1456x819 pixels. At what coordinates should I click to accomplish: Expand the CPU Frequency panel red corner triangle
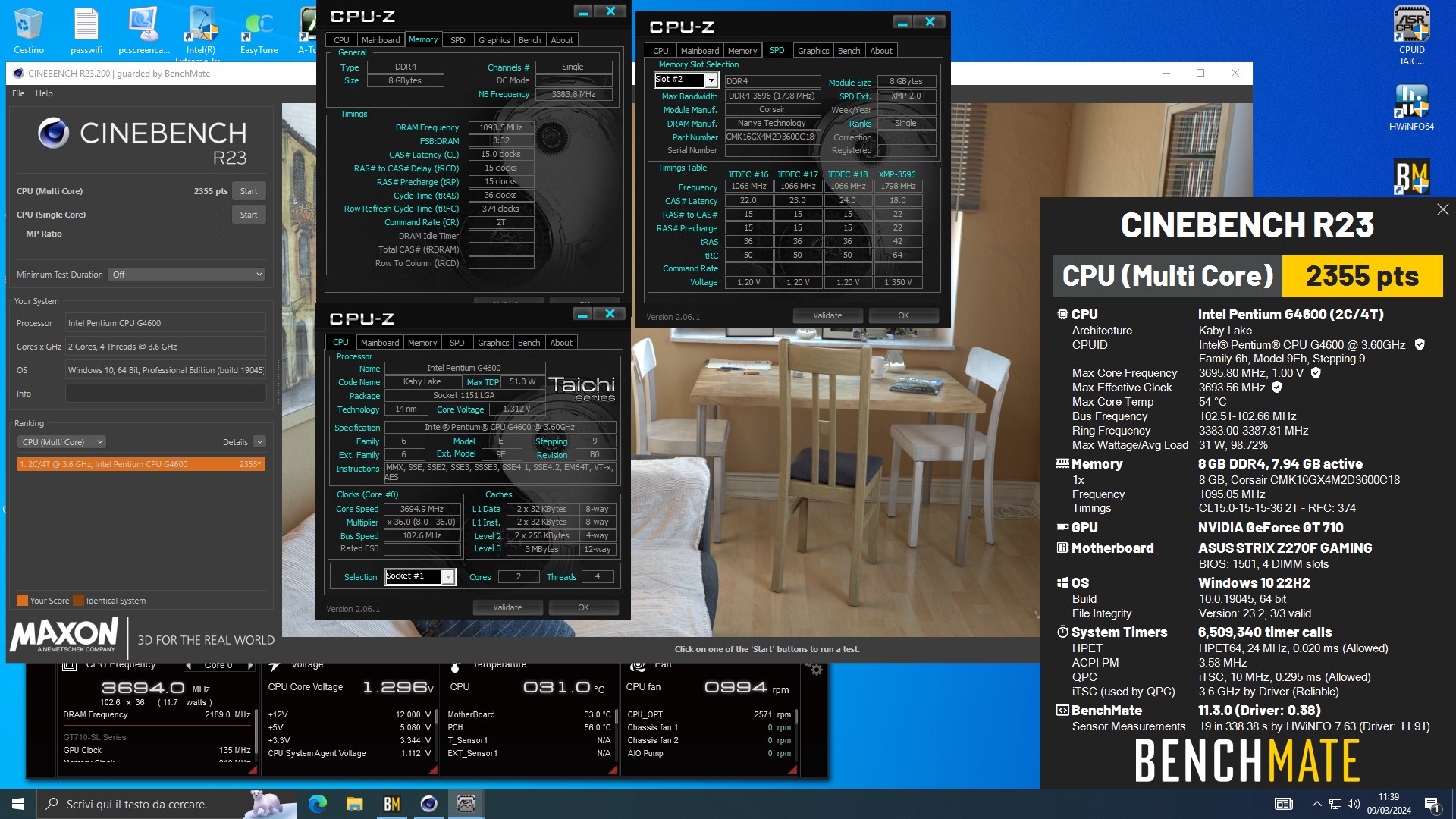click(253, 770)
